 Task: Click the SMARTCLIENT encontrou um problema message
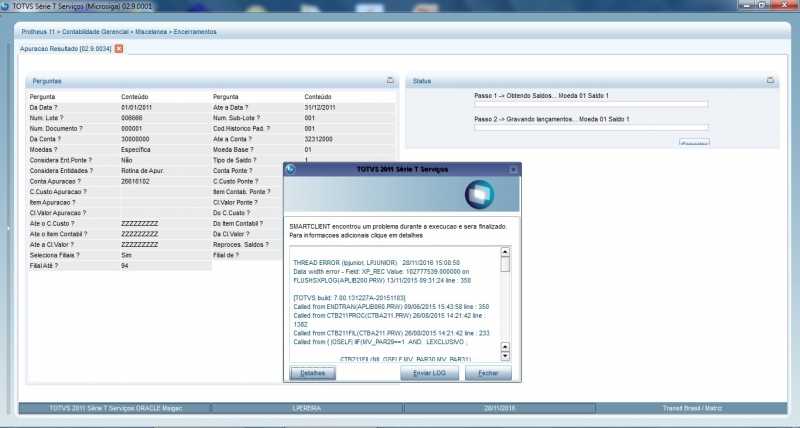click(x=398, y=226)
